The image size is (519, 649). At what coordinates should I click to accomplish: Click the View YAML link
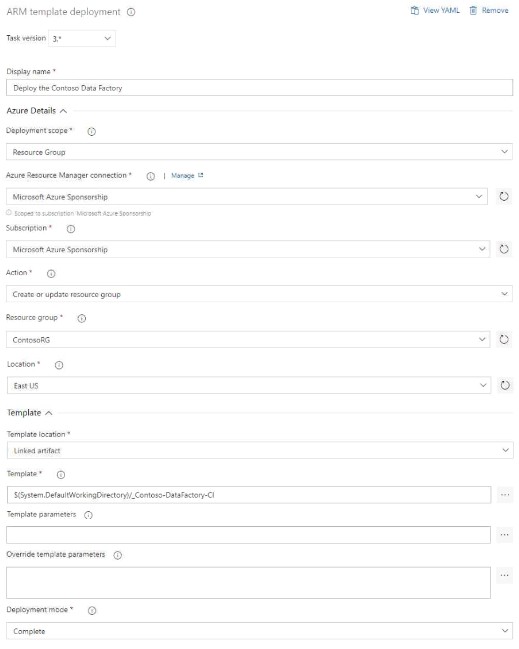pos(435,11)
